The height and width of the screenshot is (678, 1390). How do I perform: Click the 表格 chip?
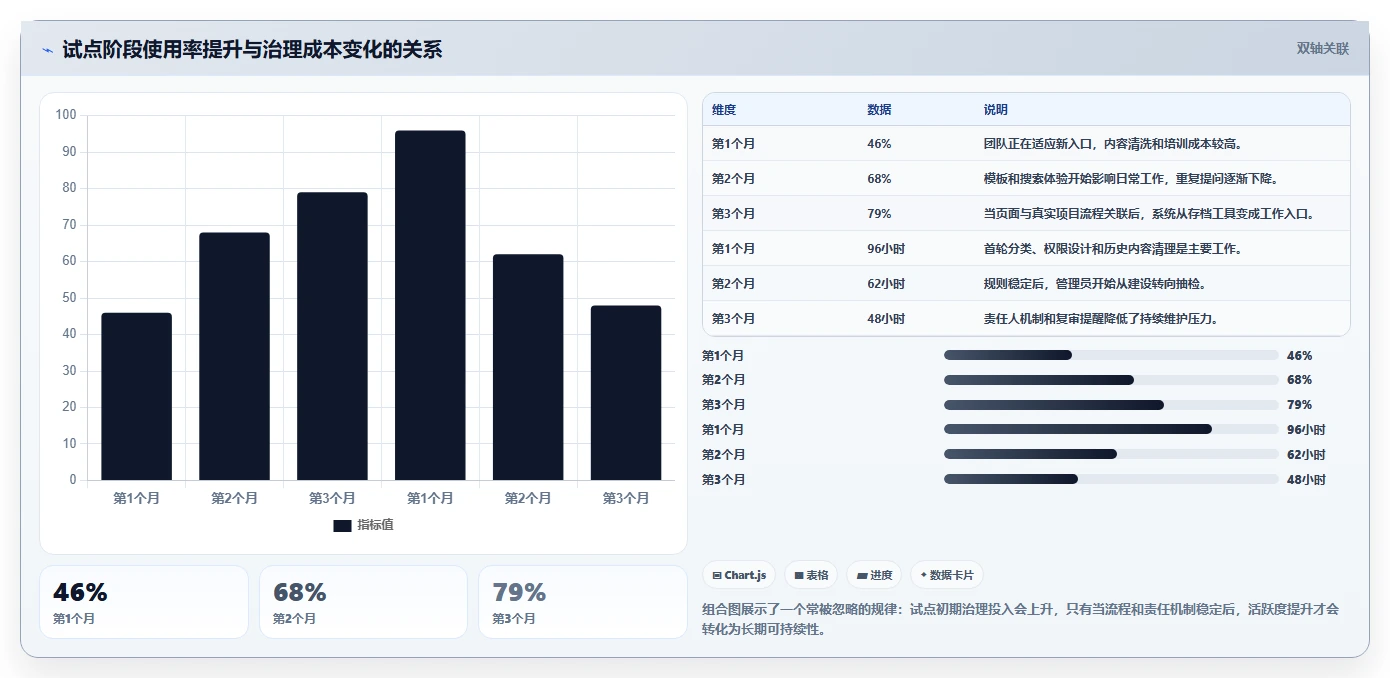(x=811, y=575)
